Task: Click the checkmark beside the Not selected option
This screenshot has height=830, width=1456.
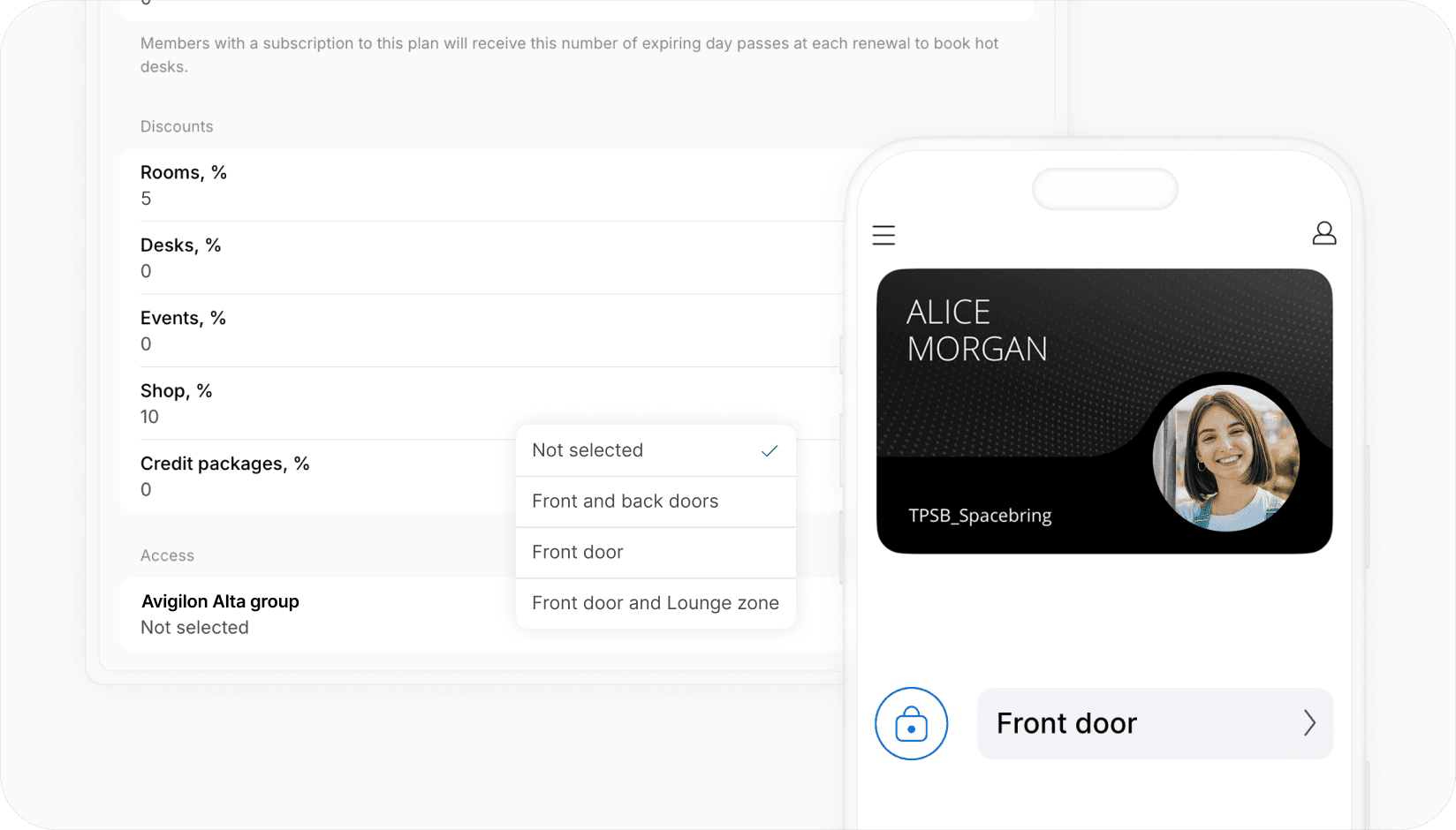Action: tap(769, 451)
